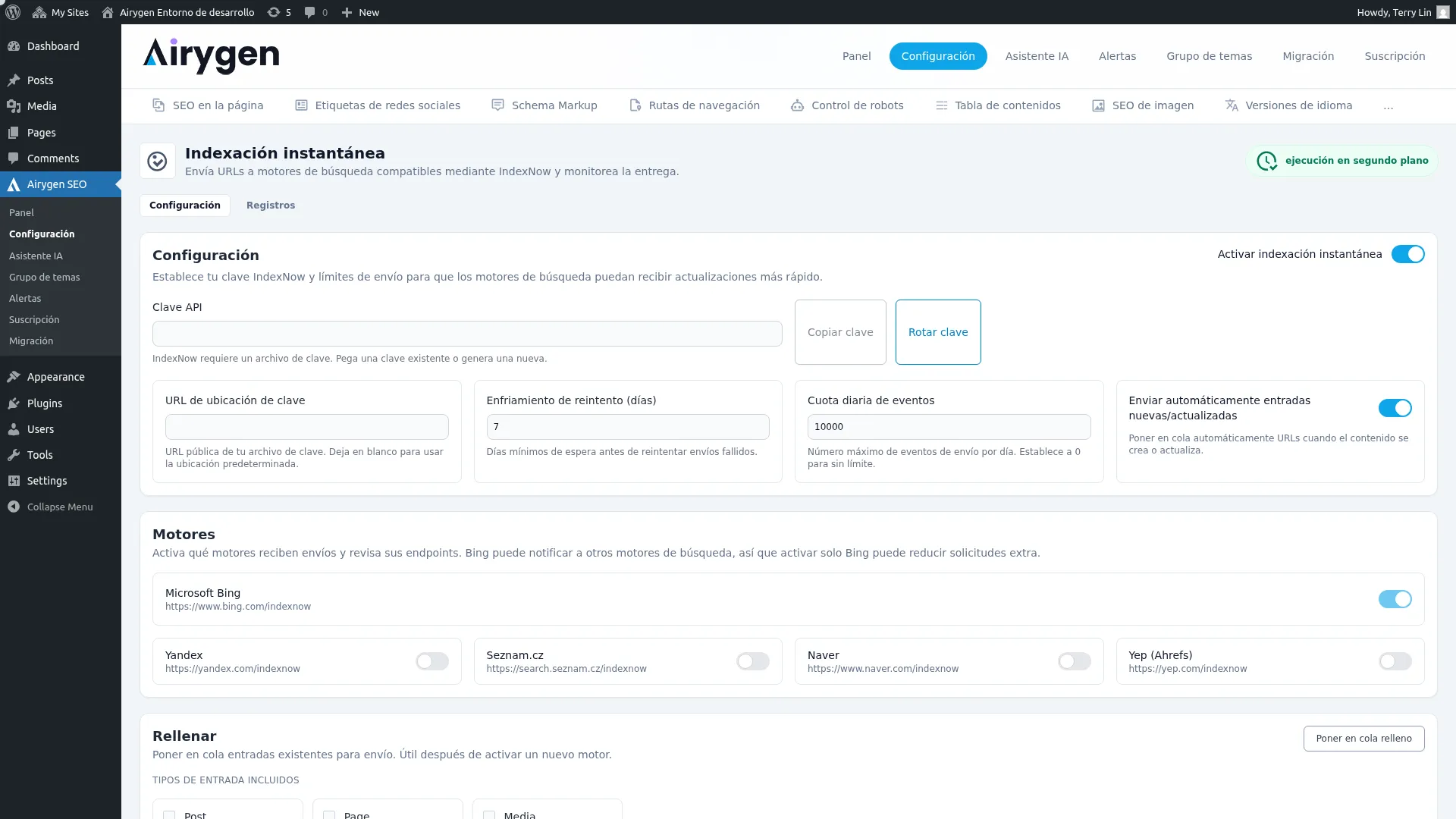Screen dimensions: 1456x819
Task: Open the Migración top tab
Action: coord(1308,56)
